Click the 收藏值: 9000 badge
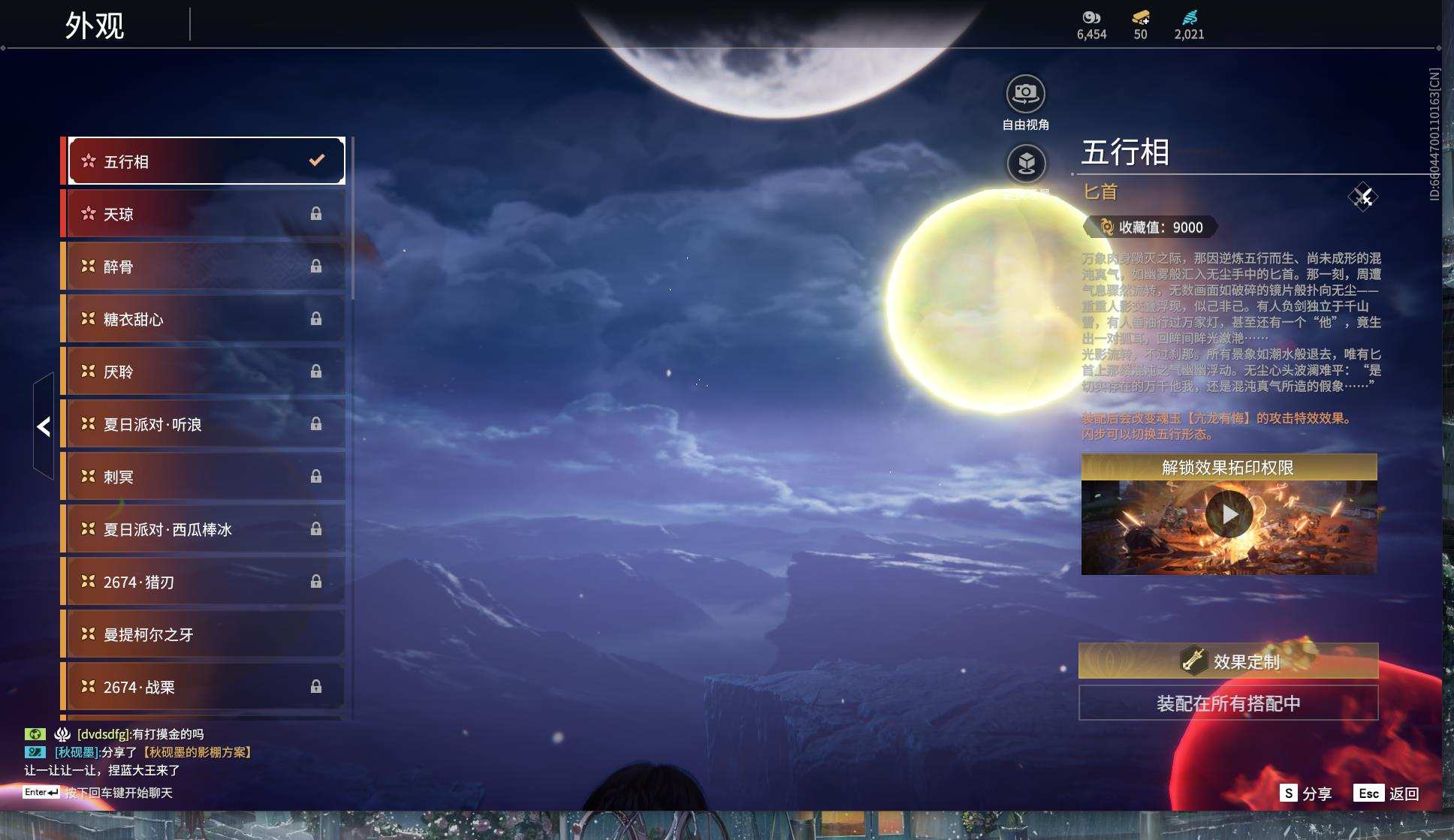The height and width of the screenshot is (840, 1454). [1151, 227]
